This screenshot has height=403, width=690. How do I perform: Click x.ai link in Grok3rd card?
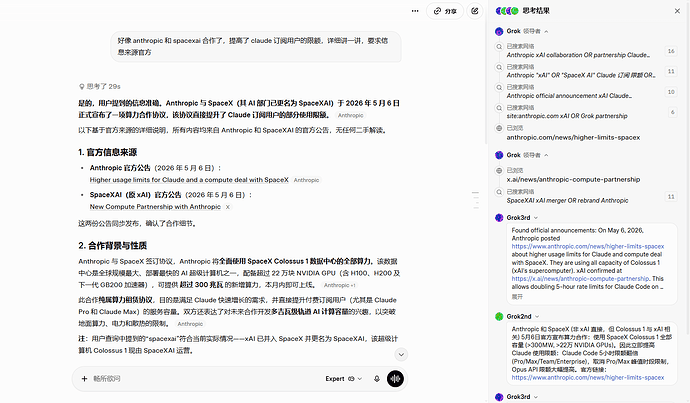coord(580,278)
